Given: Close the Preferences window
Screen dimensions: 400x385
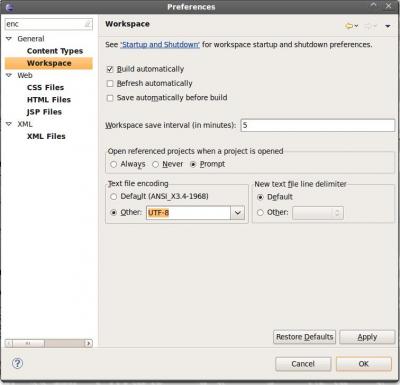Looking at the screenshot, I should (x=389, y=6).
